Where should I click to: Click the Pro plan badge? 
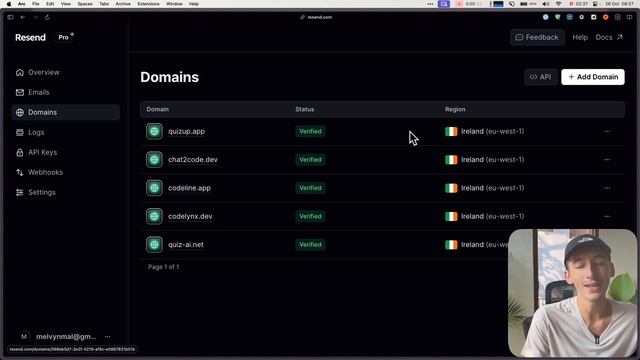64,37
